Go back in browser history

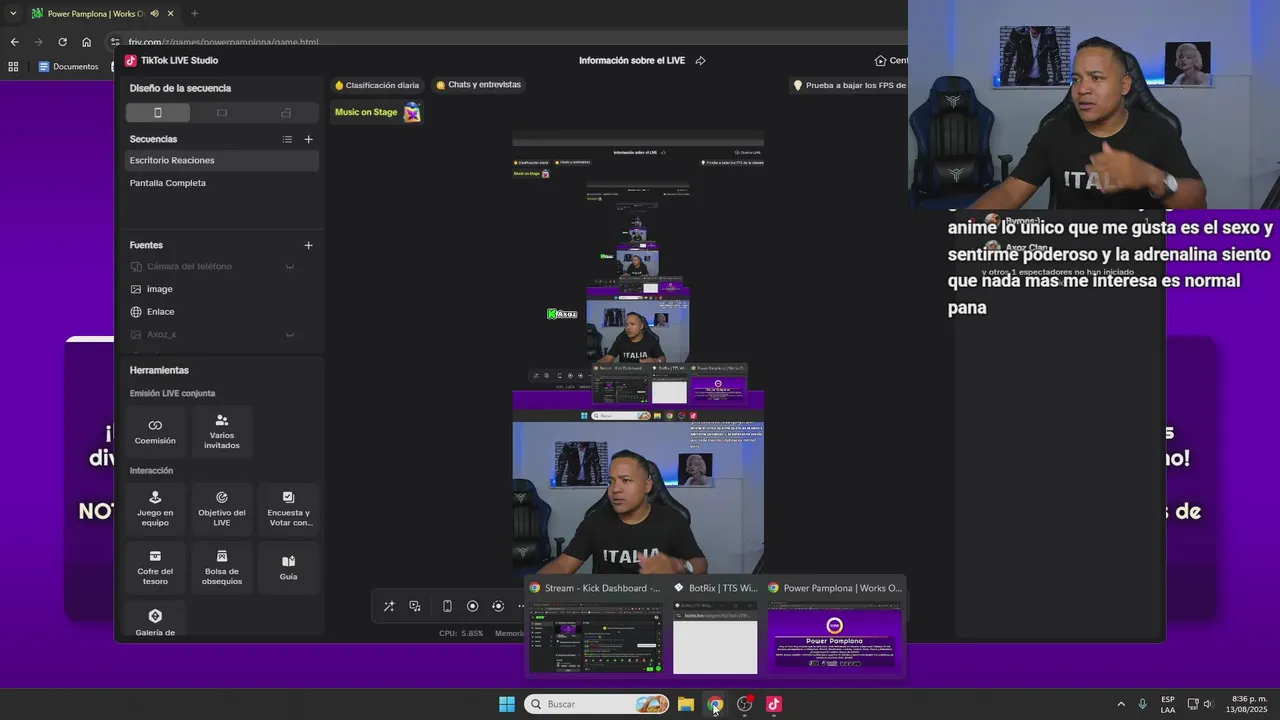point(14,42)
